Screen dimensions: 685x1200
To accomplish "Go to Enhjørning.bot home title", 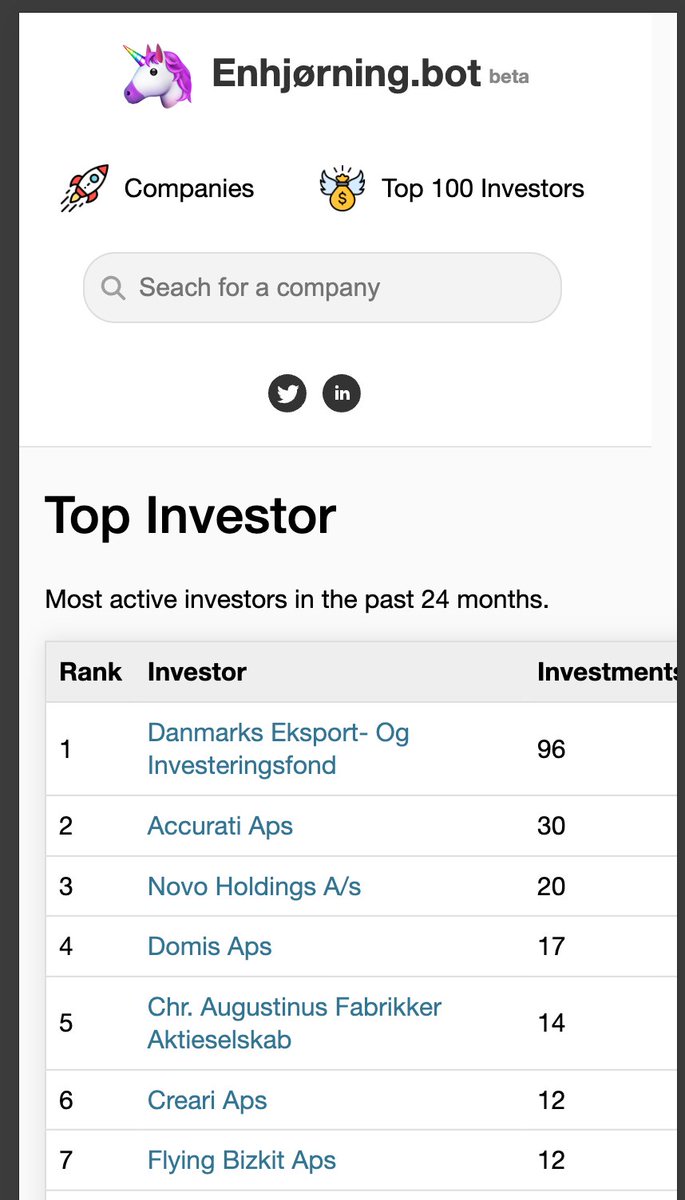I will pyautogui.click(x=346, y=73).
